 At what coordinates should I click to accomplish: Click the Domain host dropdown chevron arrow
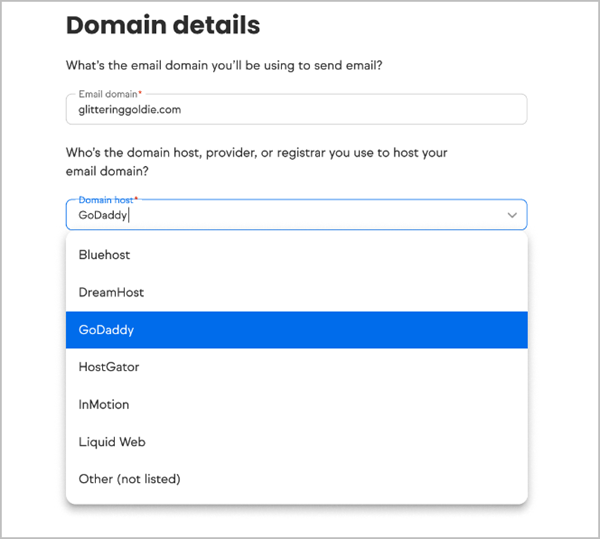[x=512, y=215]
